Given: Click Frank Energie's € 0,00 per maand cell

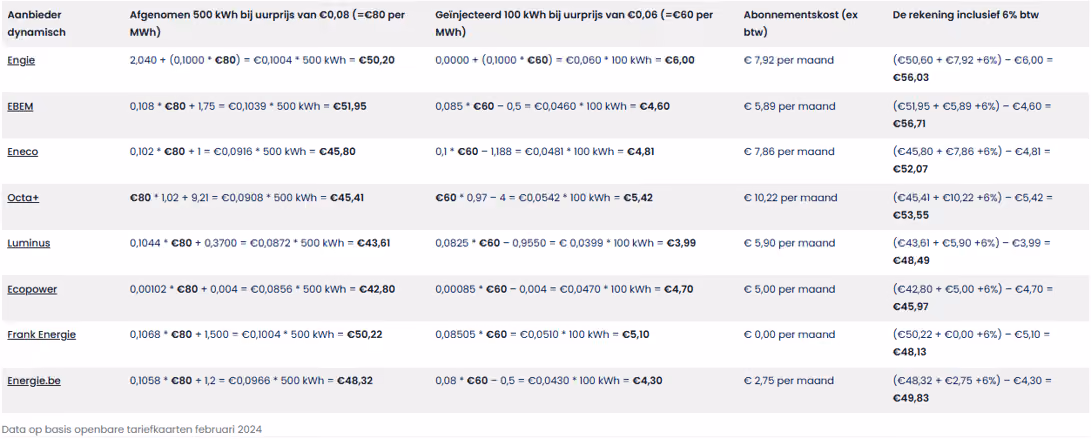Looking at the screenshot, I should point(789,335).
